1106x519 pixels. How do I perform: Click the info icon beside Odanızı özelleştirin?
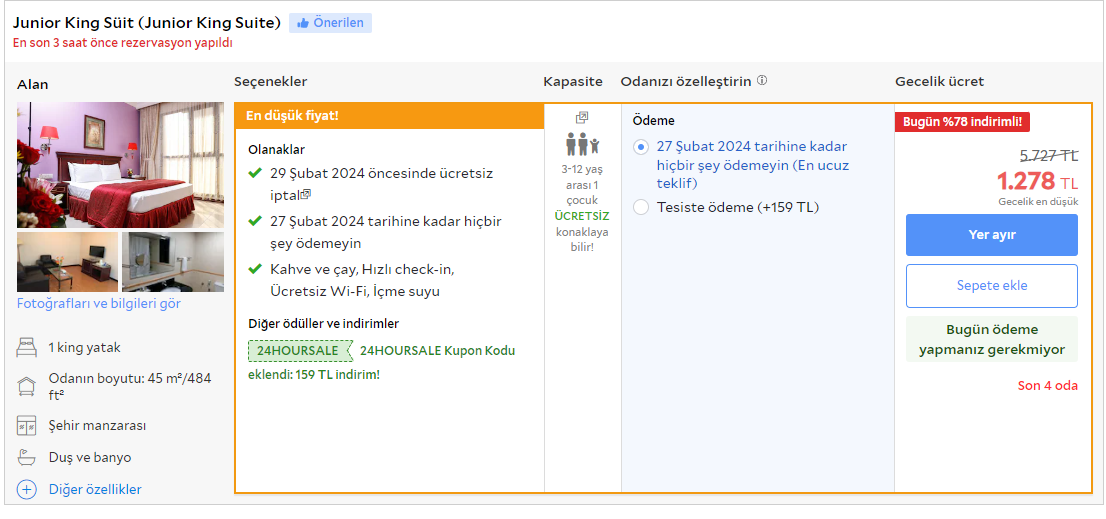pos(762,81)
